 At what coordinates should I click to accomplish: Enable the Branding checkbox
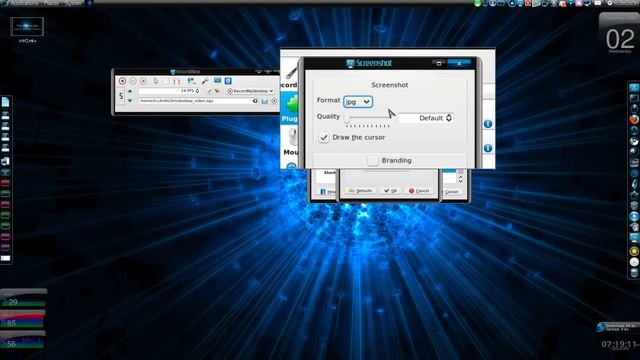tap(372, 160)
